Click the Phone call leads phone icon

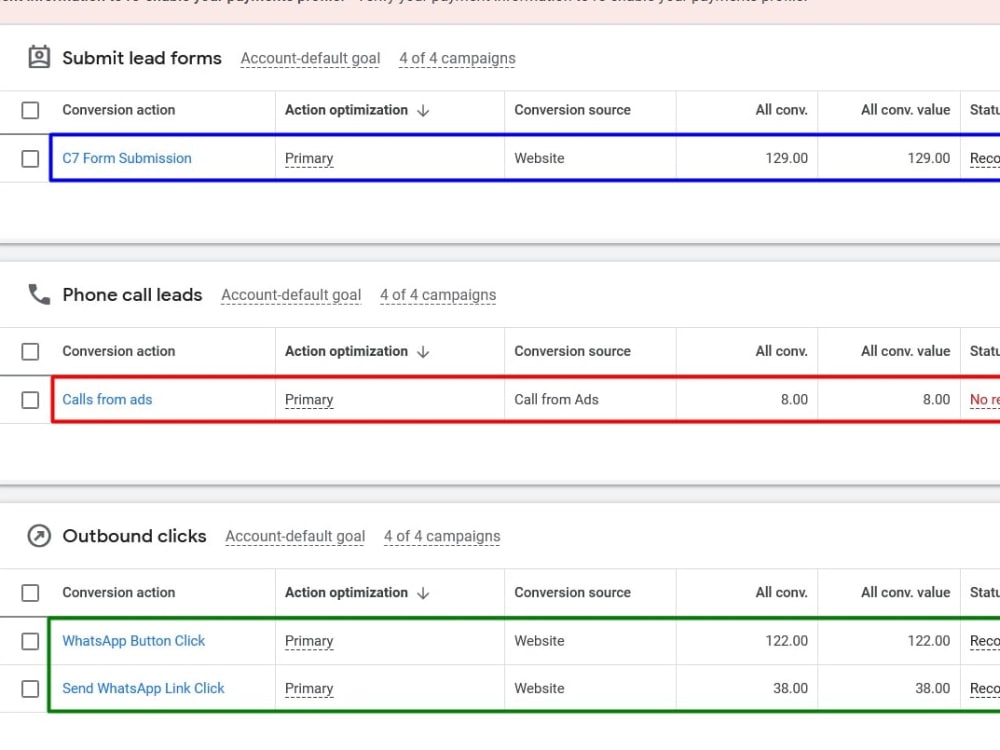point(39,295)
